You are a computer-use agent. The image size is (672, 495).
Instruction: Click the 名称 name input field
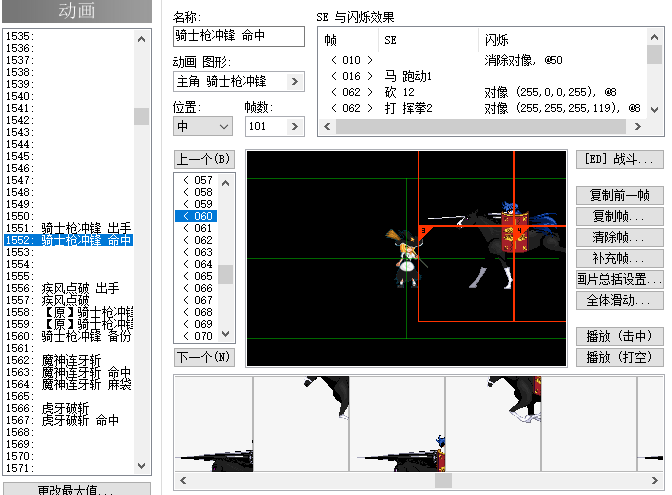(x=239, y=36)
